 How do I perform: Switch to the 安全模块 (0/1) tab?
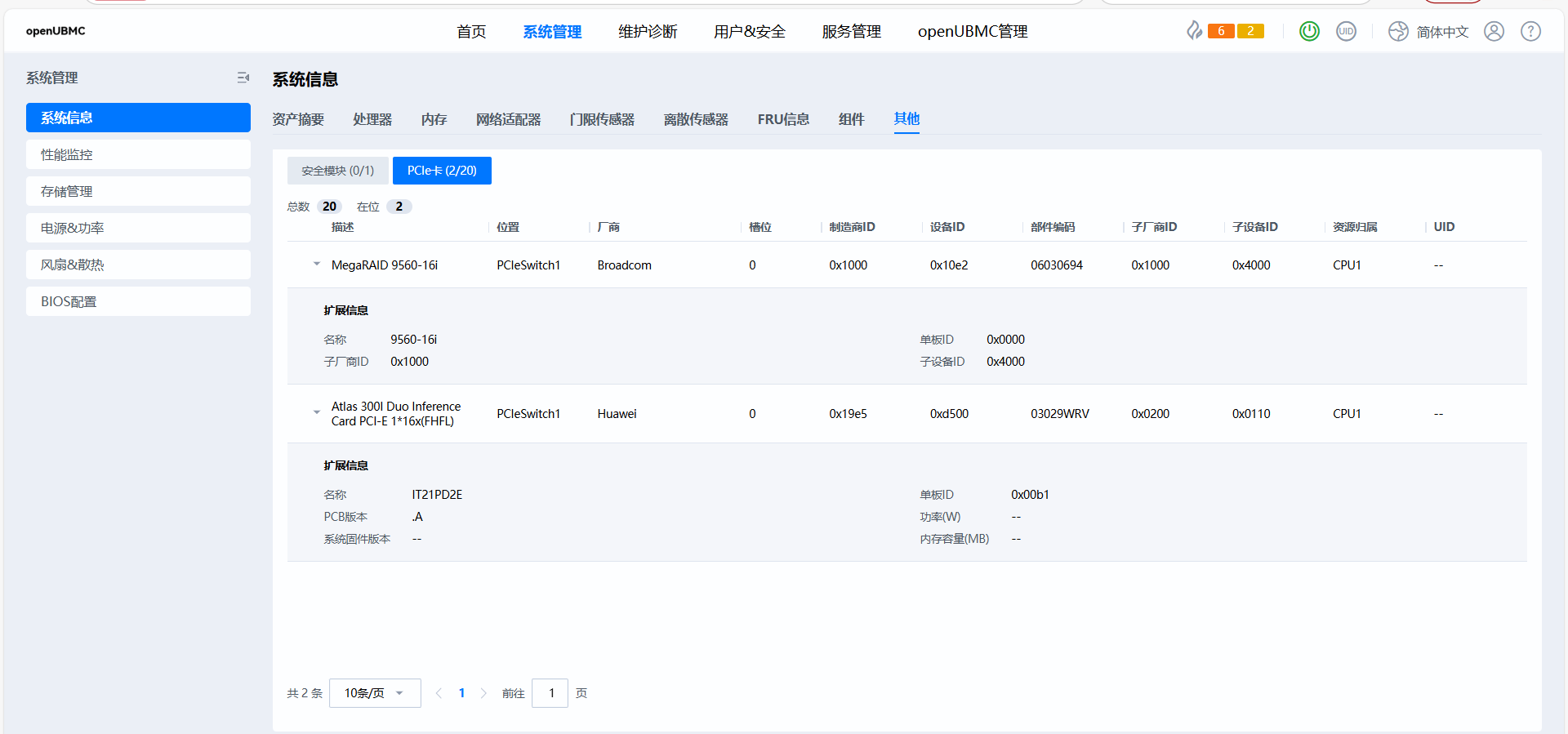[337, 171]
